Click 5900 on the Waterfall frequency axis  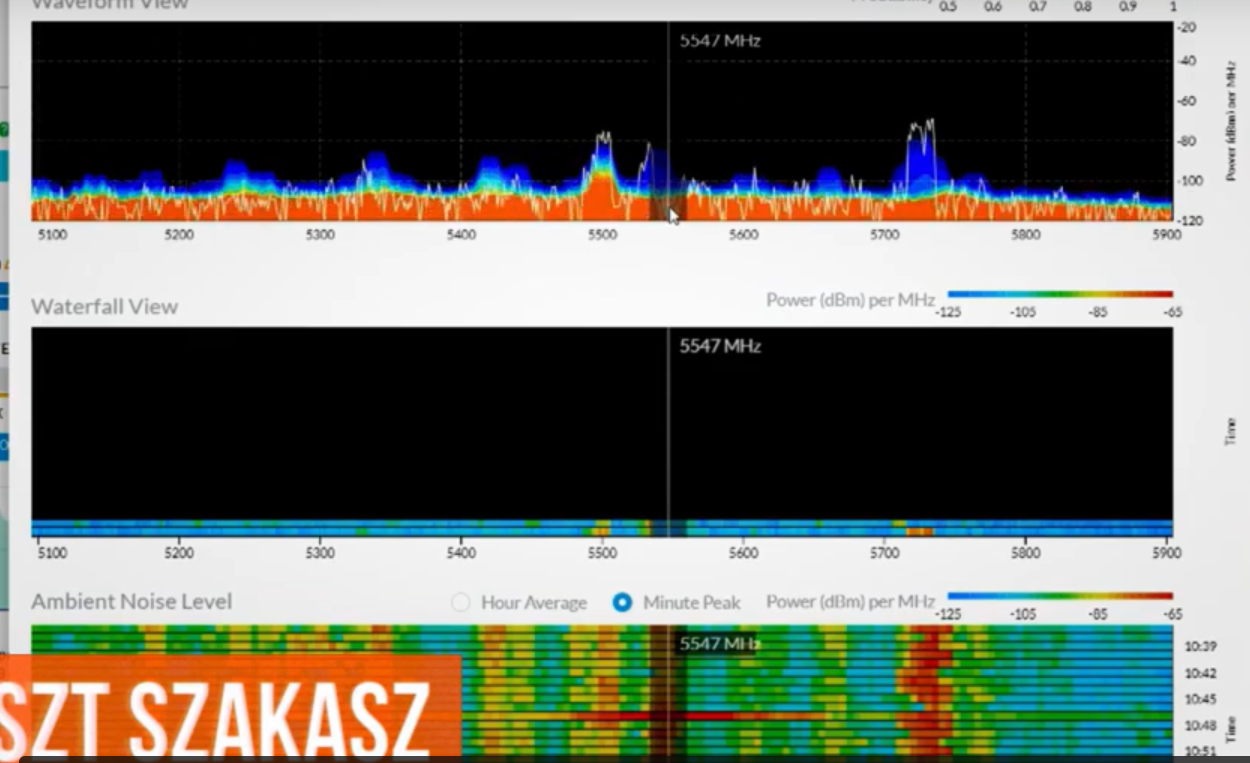pyautogui.click(x=1166, y=553)
